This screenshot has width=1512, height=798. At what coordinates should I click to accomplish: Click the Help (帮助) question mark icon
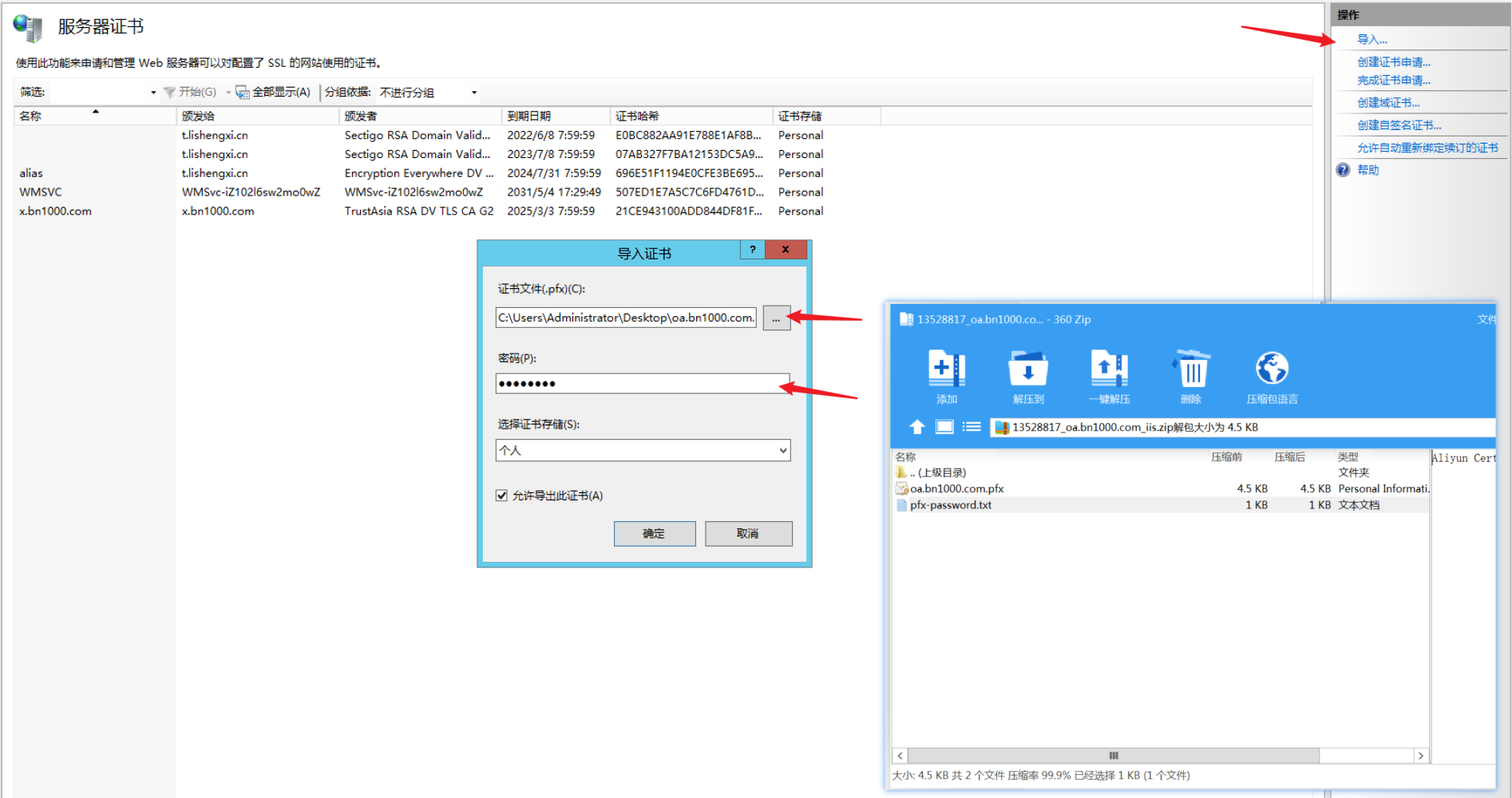point(1344,170)
